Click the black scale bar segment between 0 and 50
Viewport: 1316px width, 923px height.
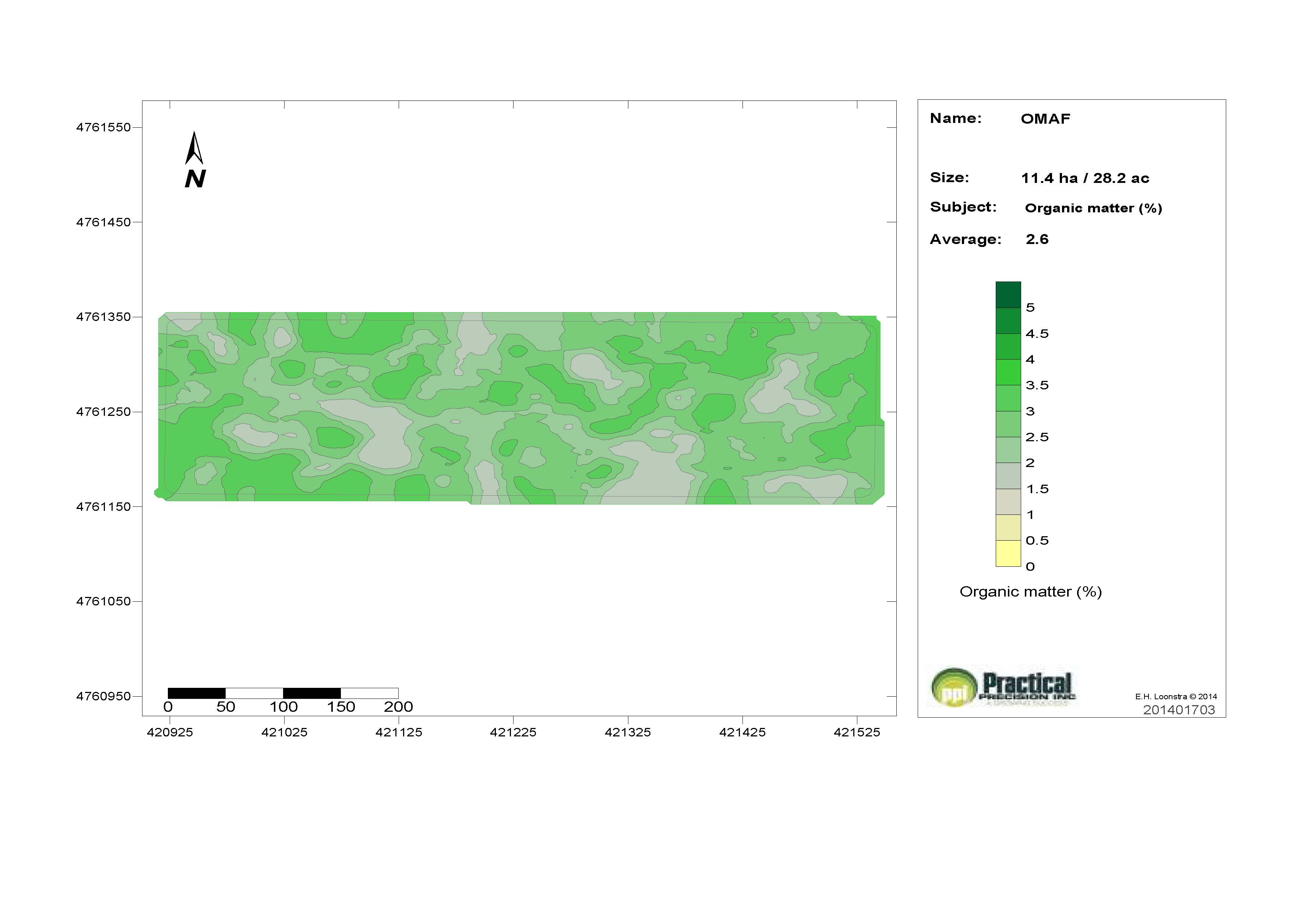pos(197,693)
